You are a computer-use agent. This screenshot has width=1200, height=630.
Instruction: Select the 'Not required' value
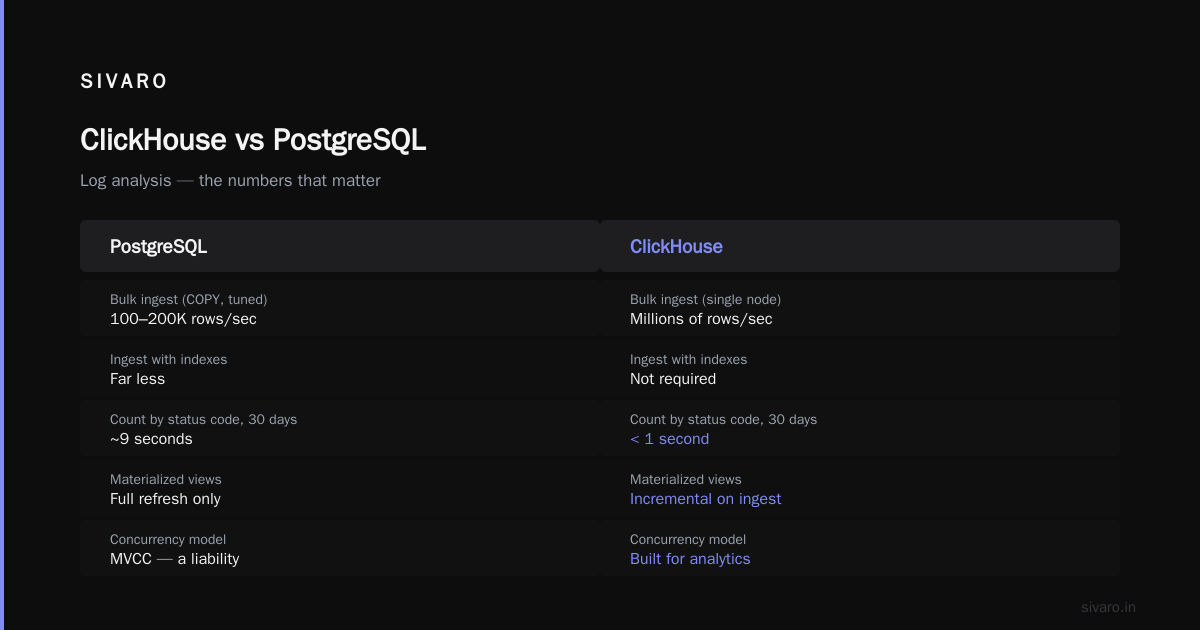pos(673,379)
